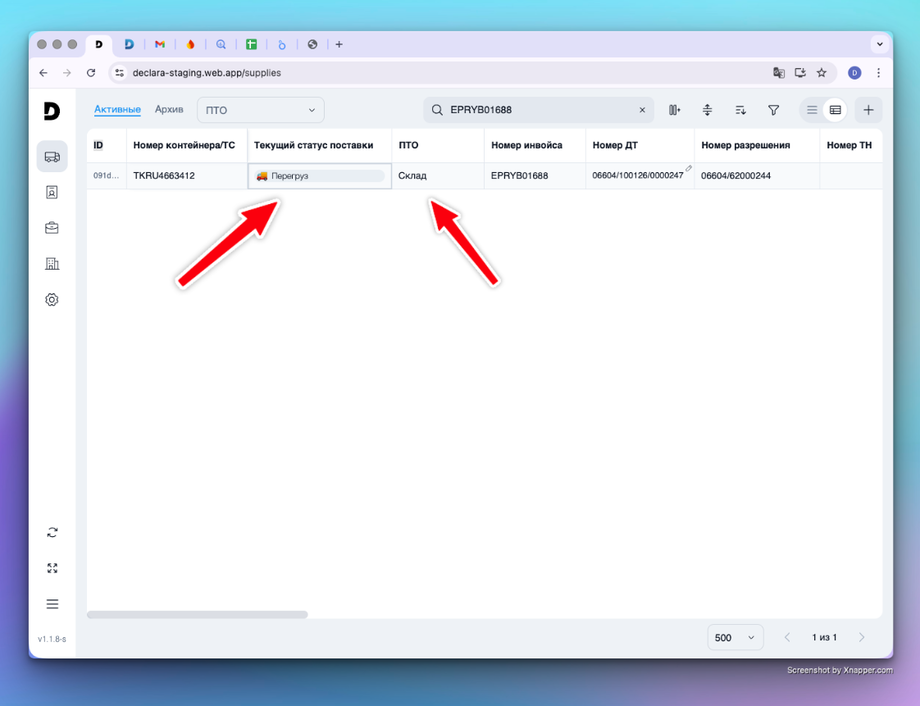This screenshot has width=920, height=706.
Task: Click the edit pencil on Номер ДТ cell
Action: [x=689, y=168]
